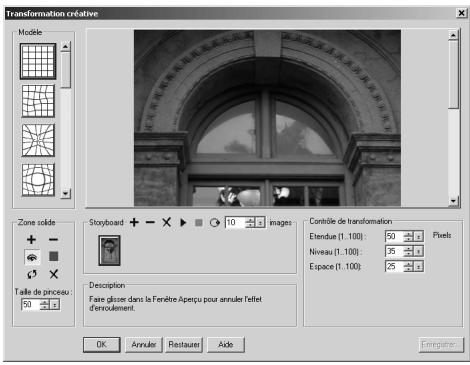Remove a storyboard frame with minus icon
The width and height of the screenshot is (470, 365).
150,222
